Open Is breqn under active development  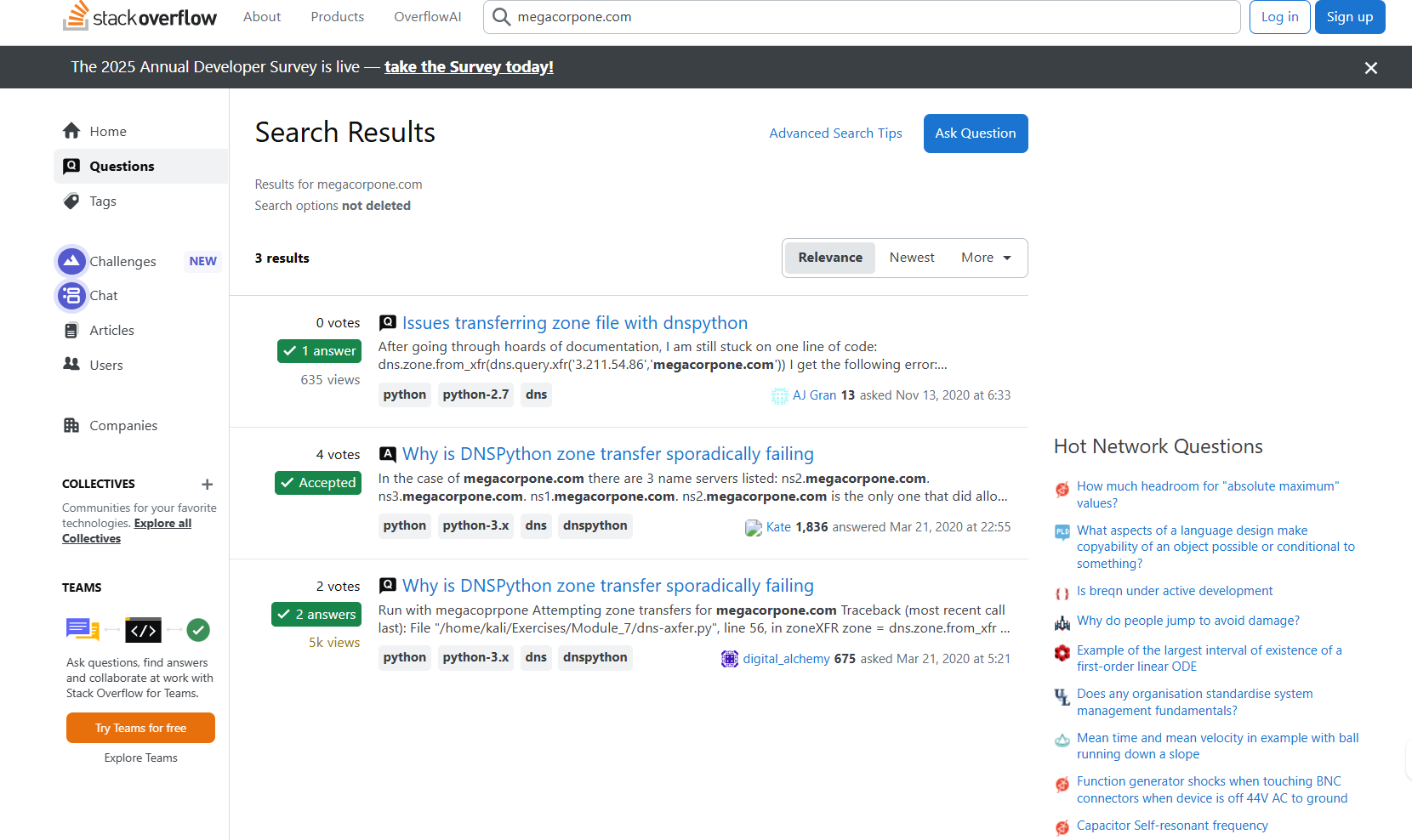(1175, 591)
